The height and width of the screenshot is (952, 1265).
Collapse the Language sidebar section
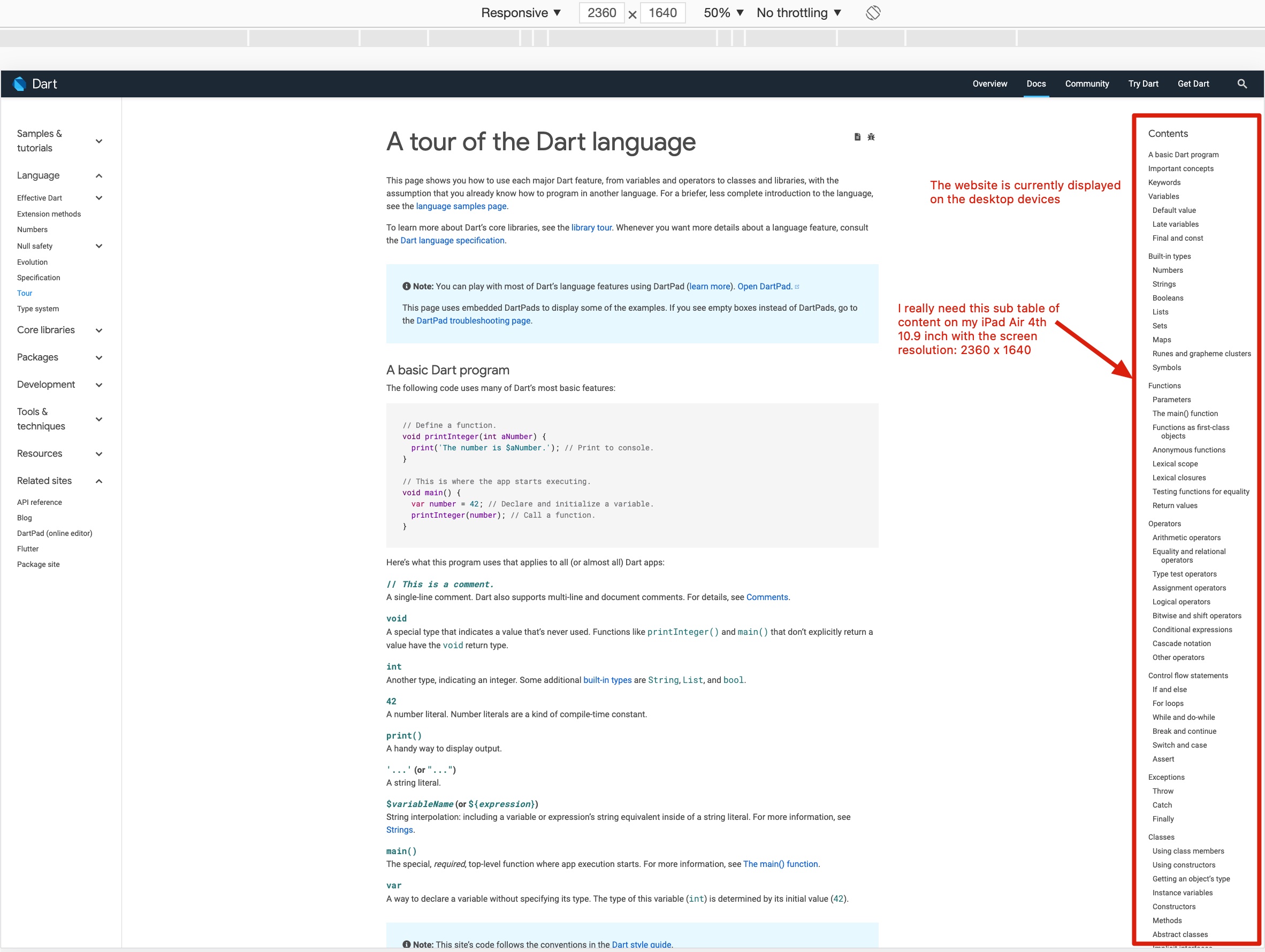pos(98,176)
